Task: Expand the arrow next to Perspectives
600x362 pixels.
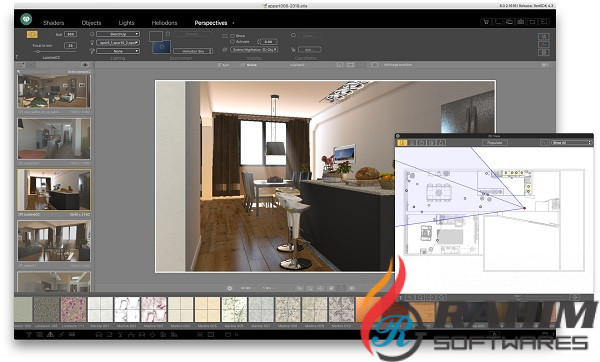Action: 233,23
